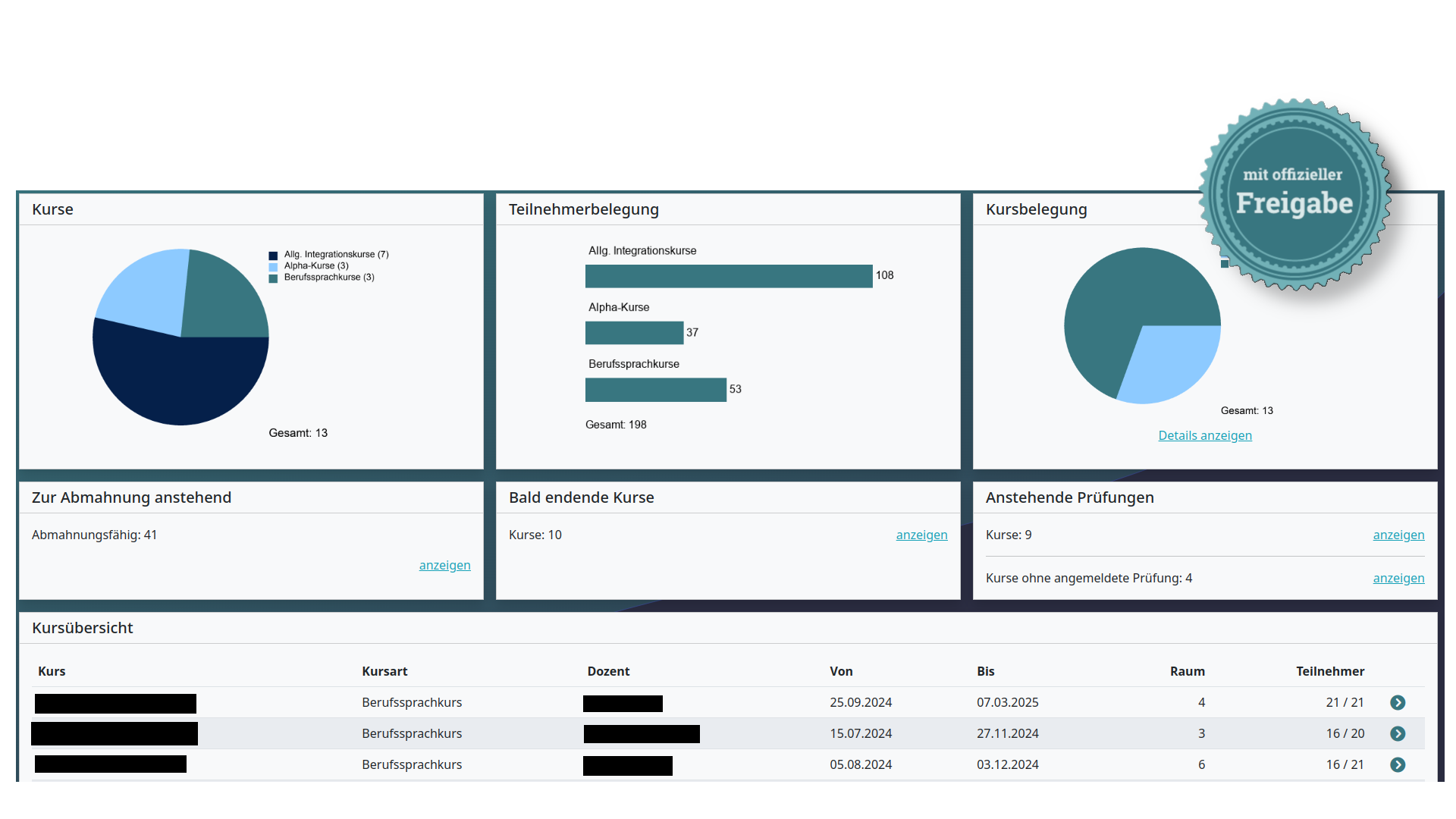Click the Dozent column header
This screenshot has height=819, width=1456.
pyautogui.click(x=608, y=671)
